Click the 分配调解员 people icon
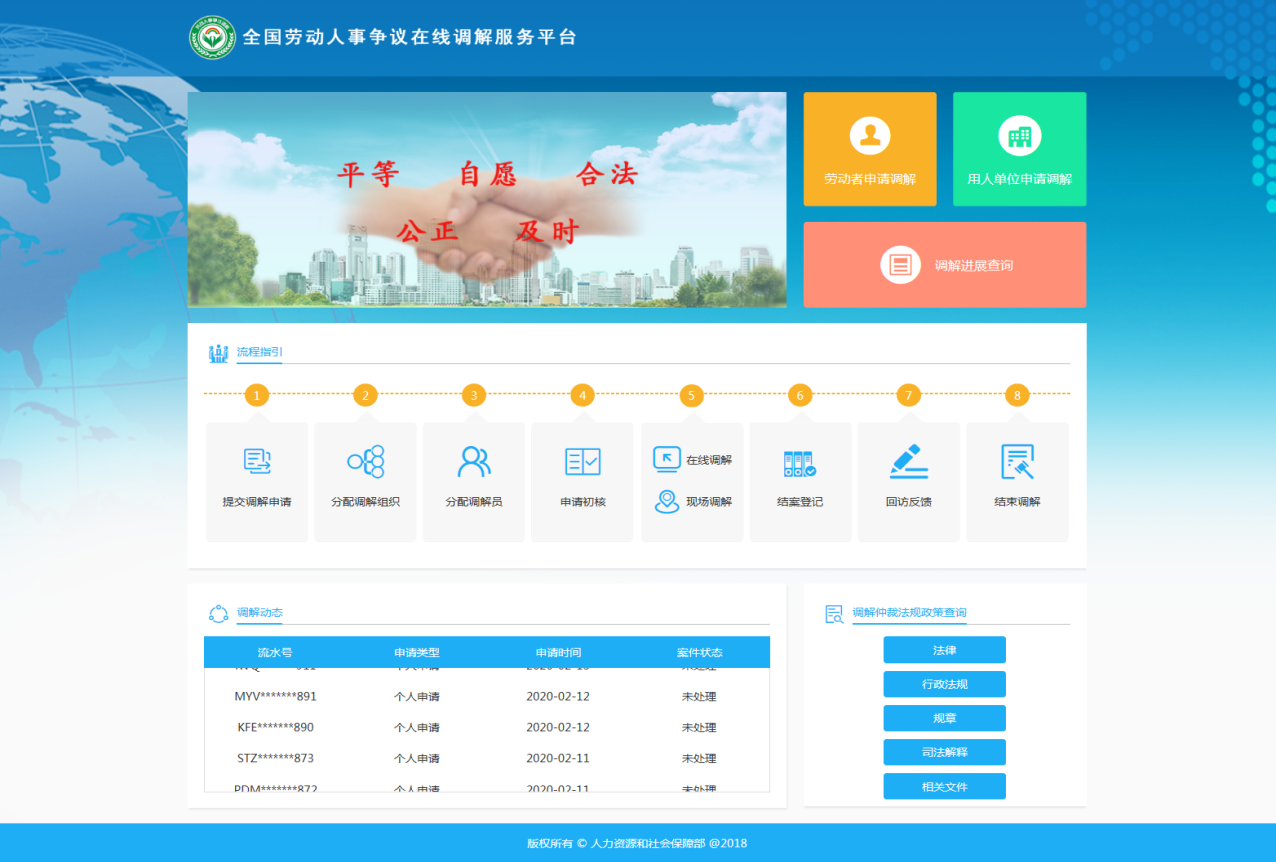The image size is (1276, 862). point(474,461)
